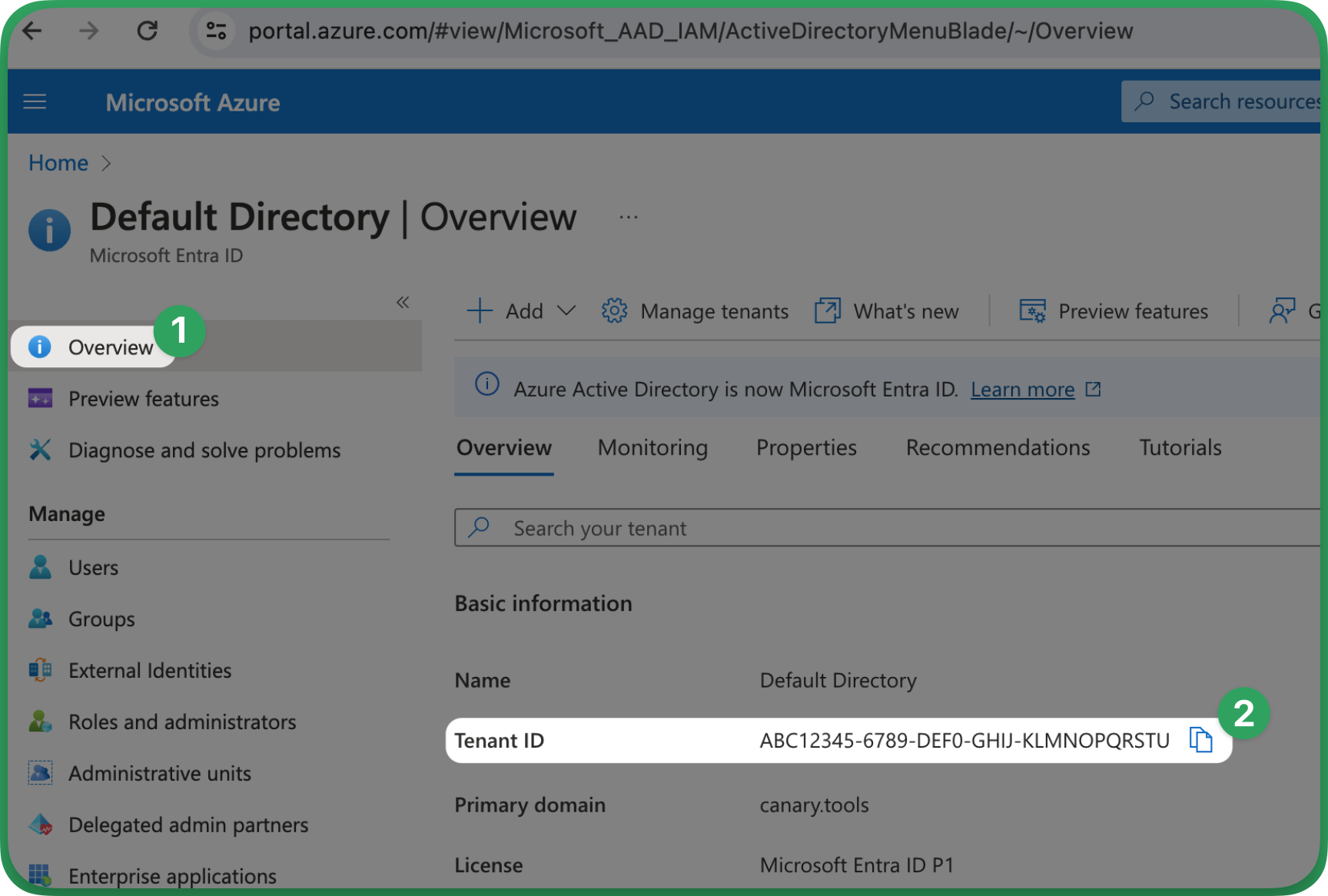1328x896 pixels.
Task: Go to the Home breadcrumb
Action: pyautogui.click(x=58, y=163)
